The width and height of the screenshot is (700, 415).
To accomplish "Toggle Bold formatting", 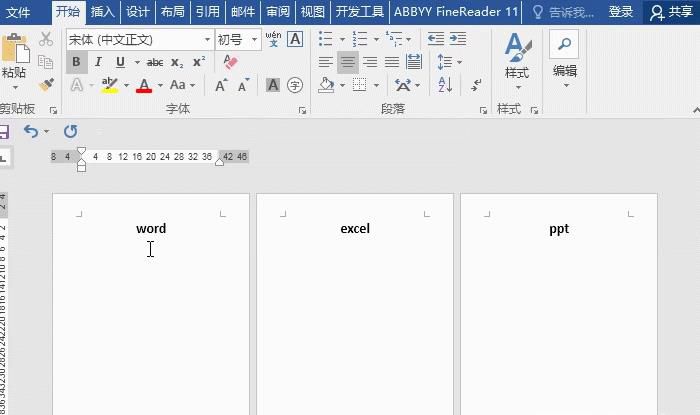I will (x=76, y=62).
